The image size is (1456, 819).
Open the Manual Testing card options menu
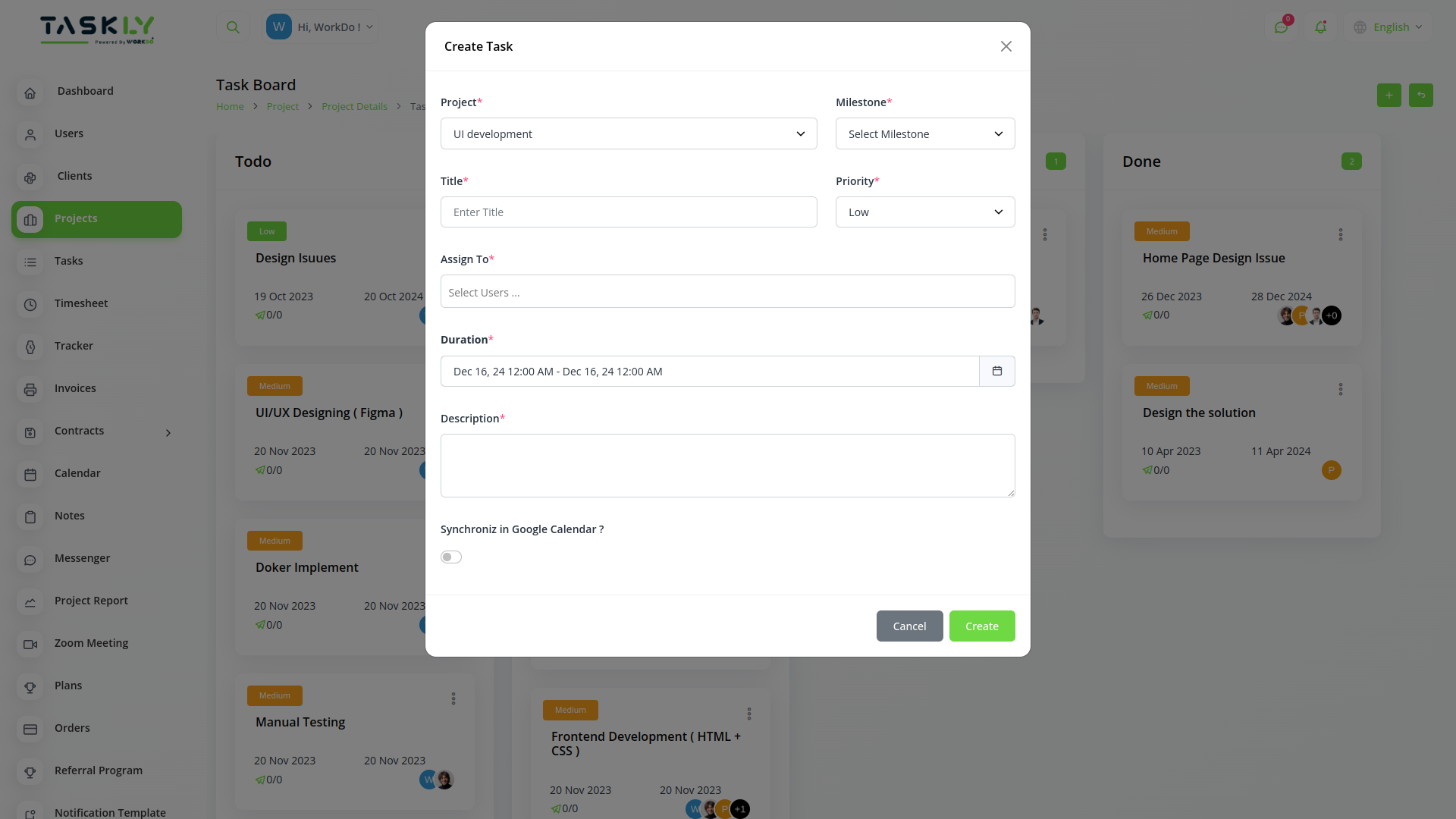pyautogui.click(x=453, y=698)
